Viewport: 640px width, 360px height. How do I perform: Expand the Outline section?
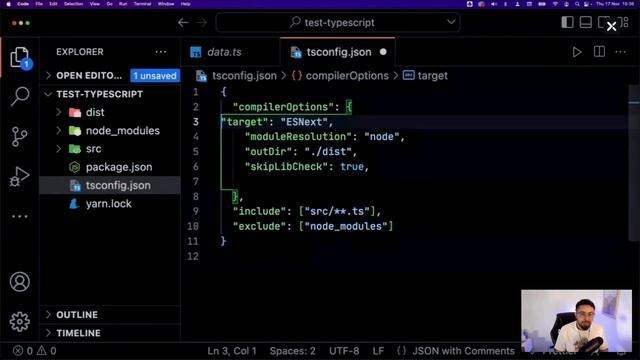click(x=77, y=315)
